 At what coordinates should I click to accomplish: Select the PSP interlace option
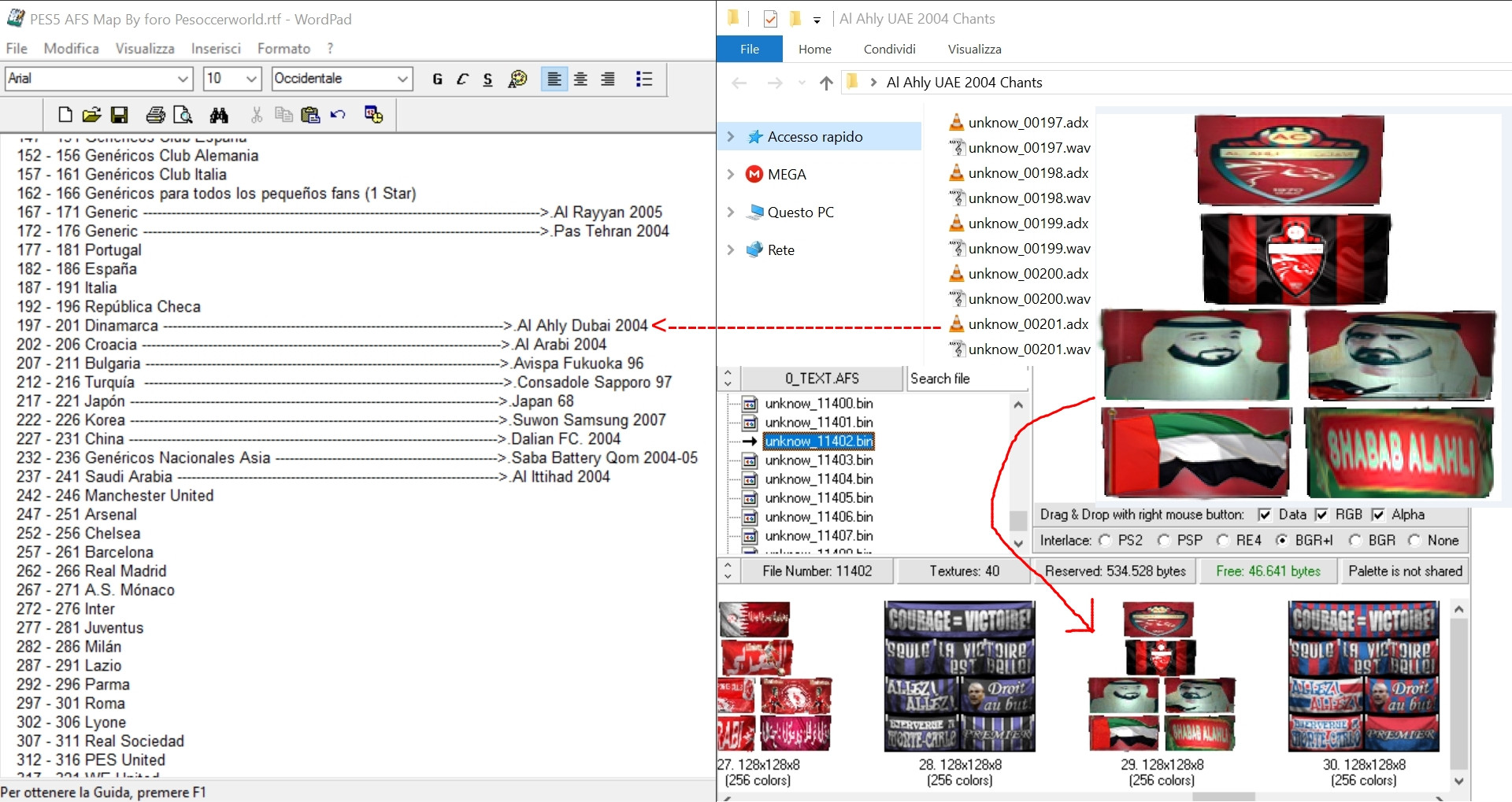(1164, 540)
